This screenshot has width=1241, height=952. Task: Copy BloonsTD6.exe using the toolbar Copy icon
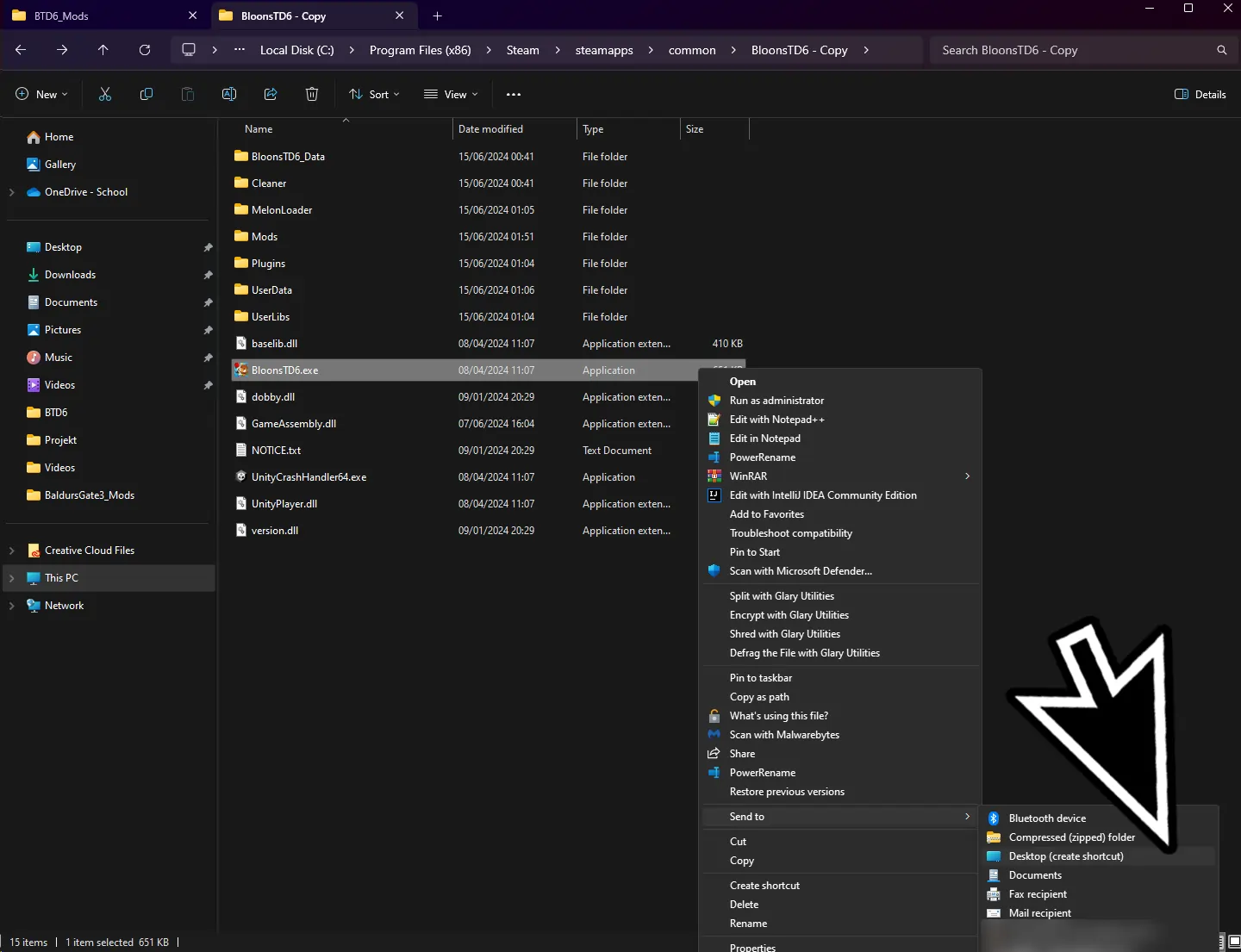click(x=146, y=94)
